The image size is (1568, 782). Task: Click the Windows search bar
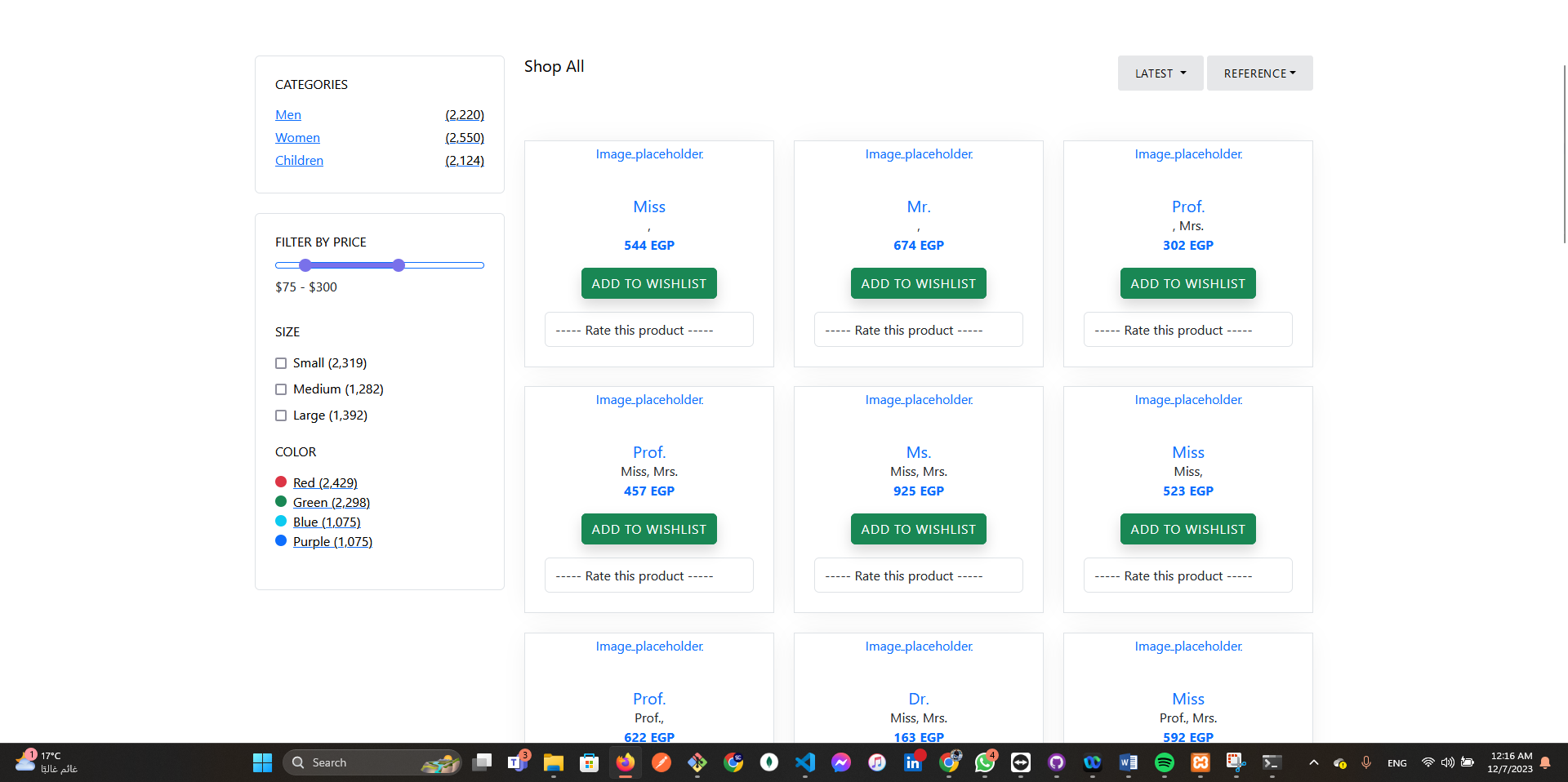(x=372, y=762)
